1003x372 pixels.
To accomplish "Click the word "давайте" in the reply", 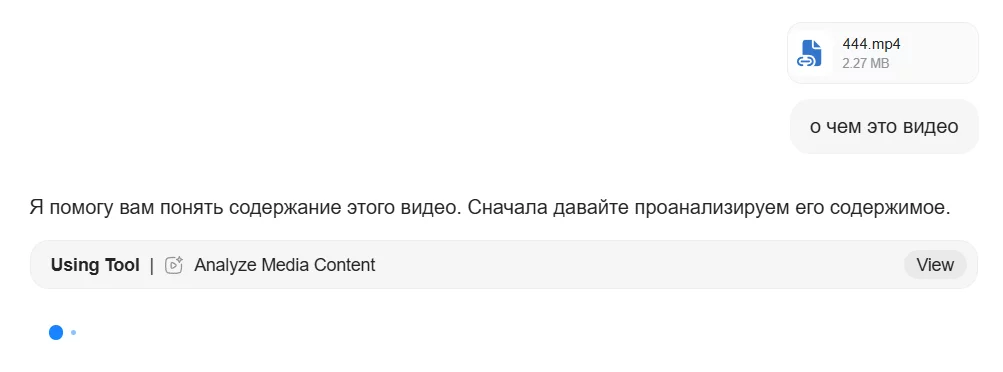I will coord(590,208).
